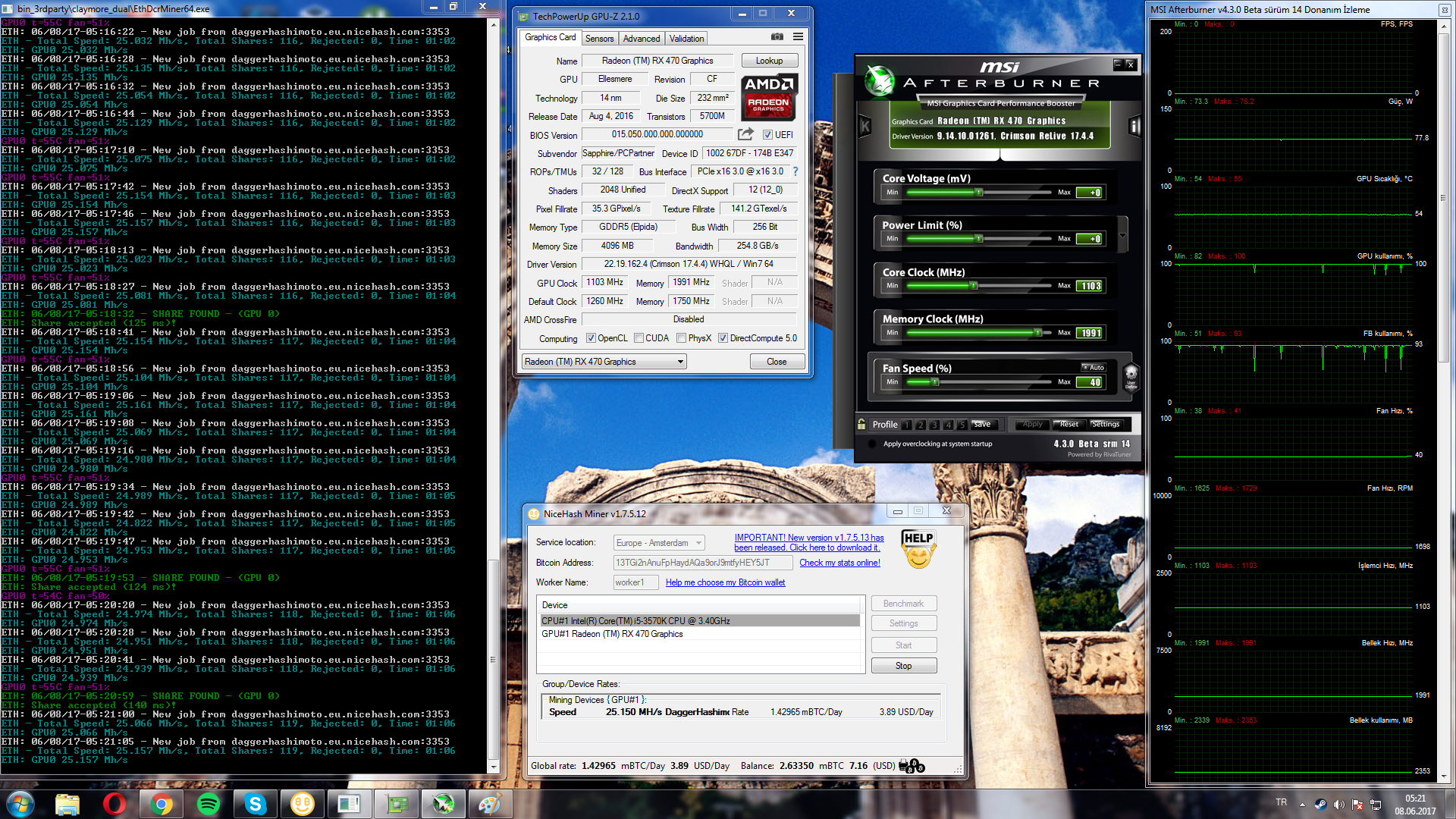Click the Memory Clock slider handle

(x=1037, y=333)
